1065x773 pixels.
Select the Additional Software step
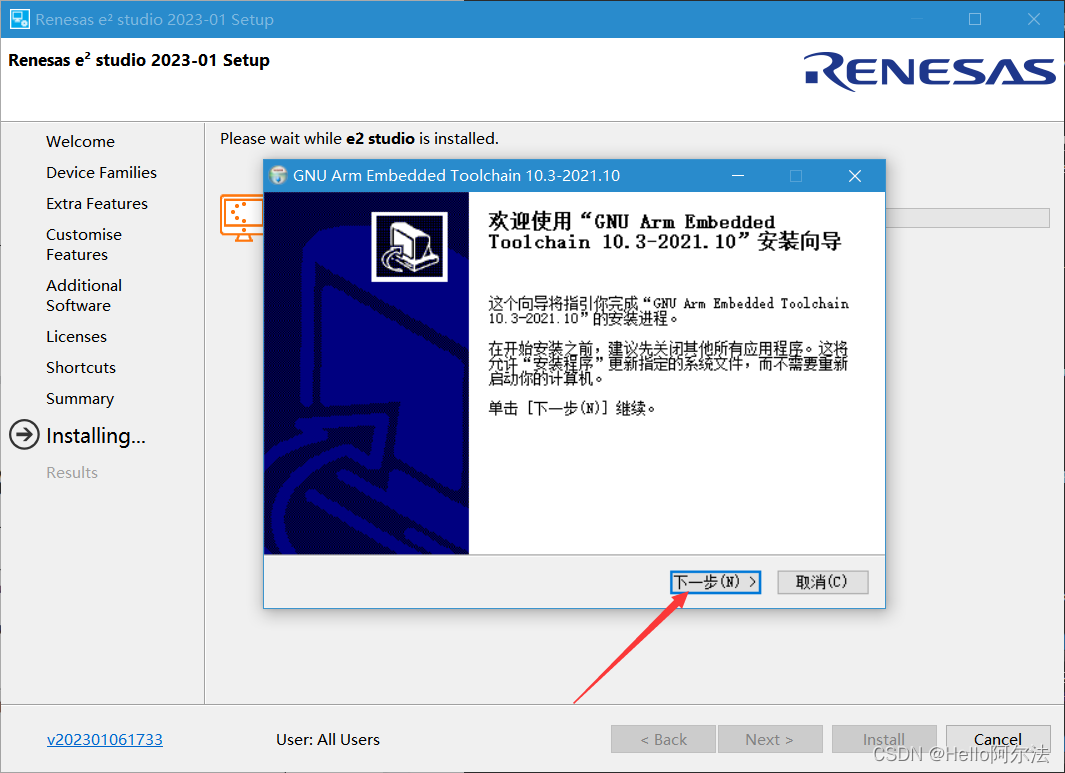point(84,295)
